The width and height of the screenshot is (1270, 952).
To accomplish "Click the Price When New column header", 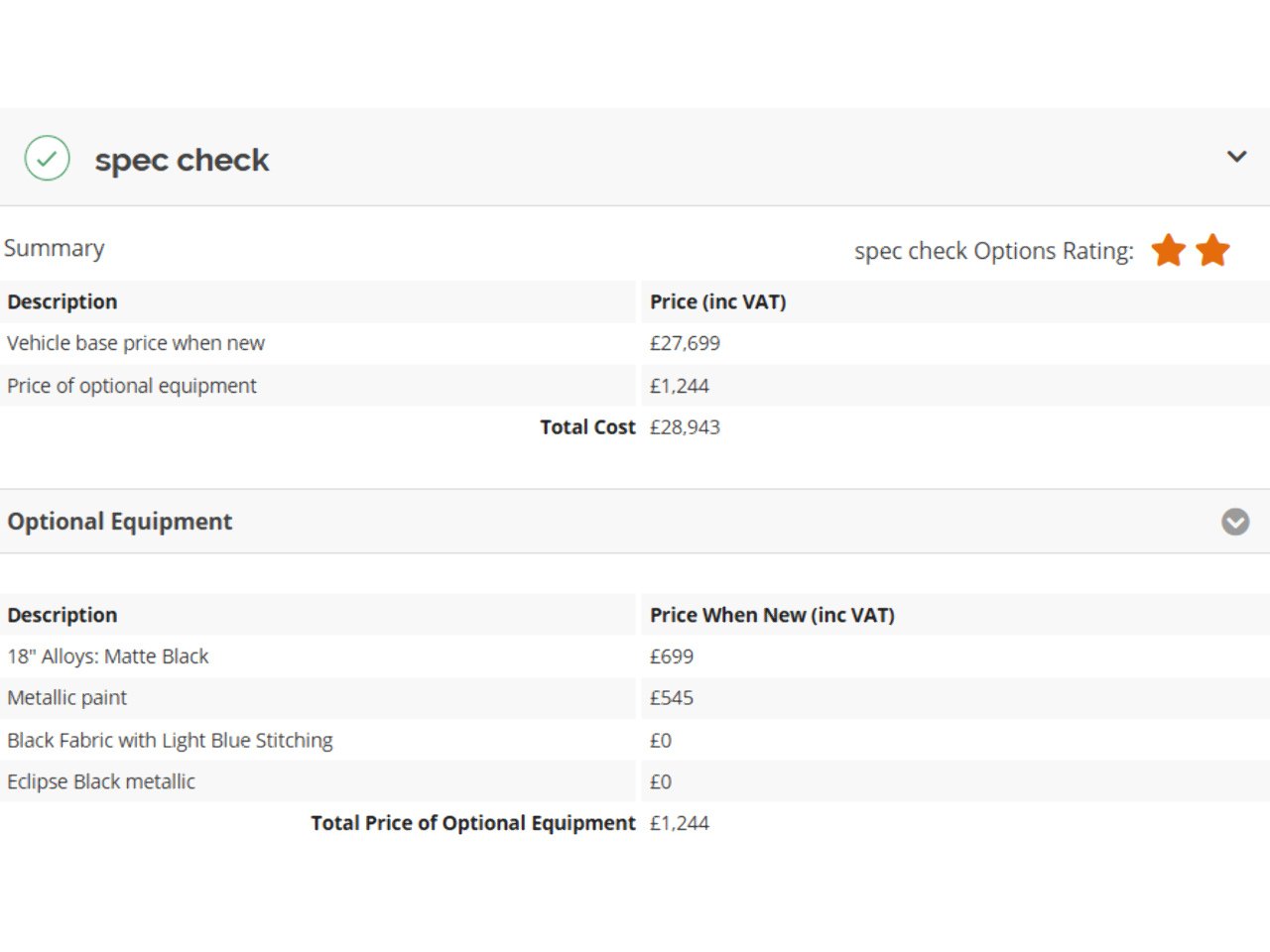I will coord(772,615).
